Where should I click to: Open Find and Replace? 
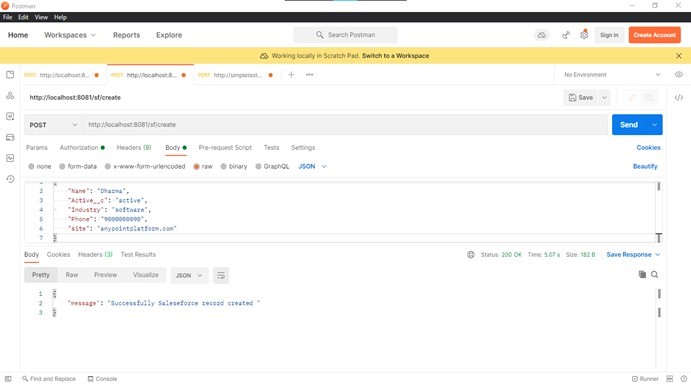click(49, 379)
